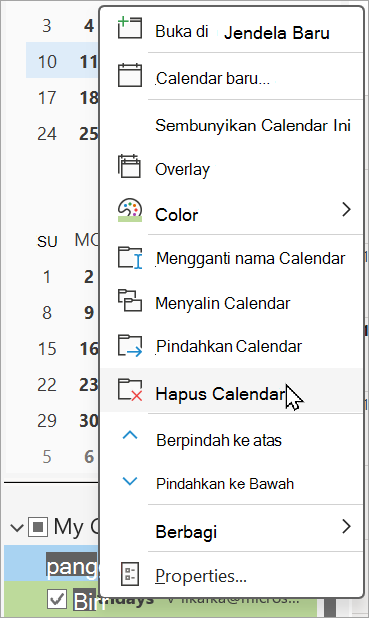Select Pindahkan ke Bawah
Screen dimensions: 369x618
coord(232,483)
